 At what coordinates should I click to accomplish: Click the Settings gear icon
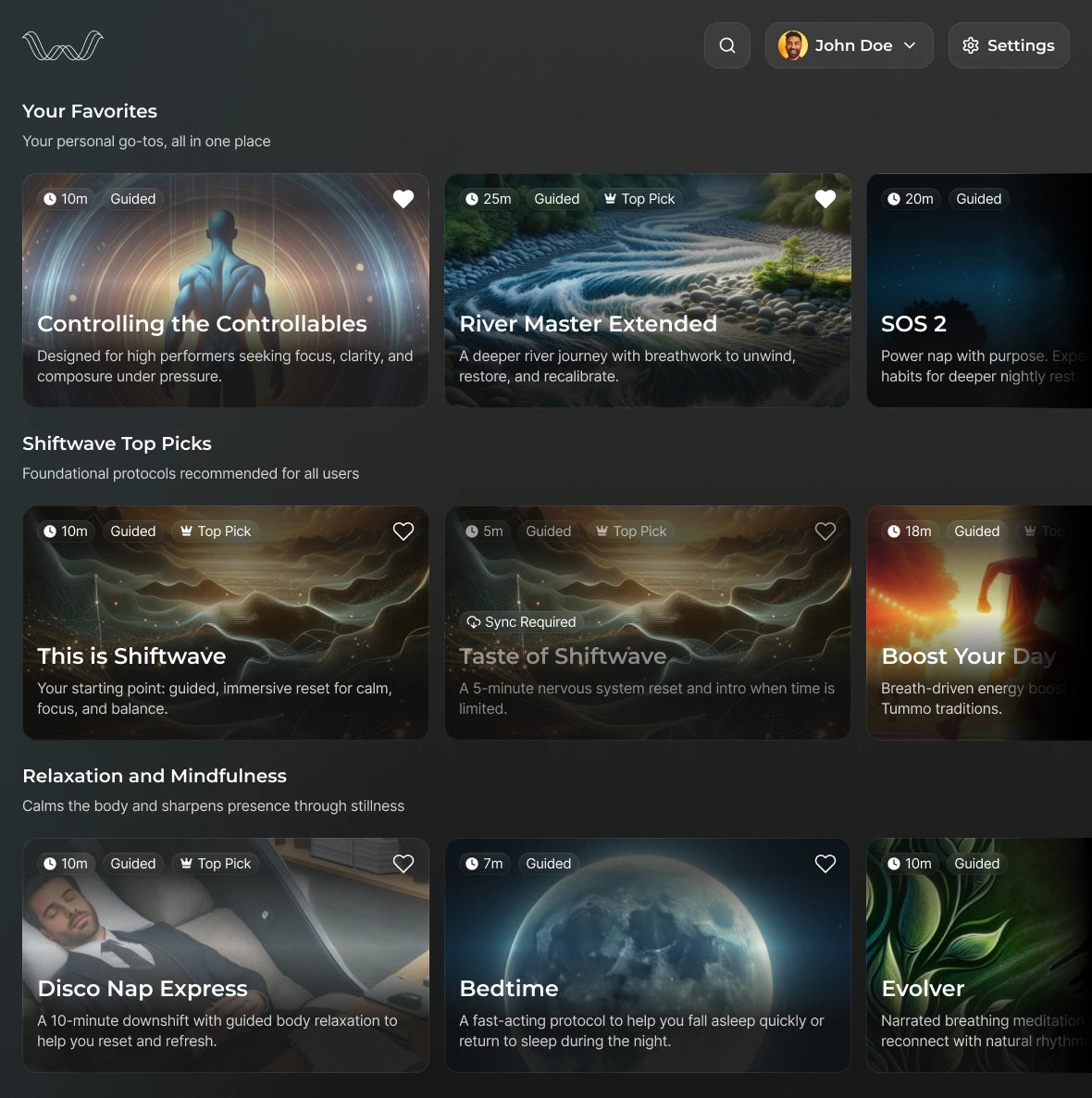(x=971, y=45)
